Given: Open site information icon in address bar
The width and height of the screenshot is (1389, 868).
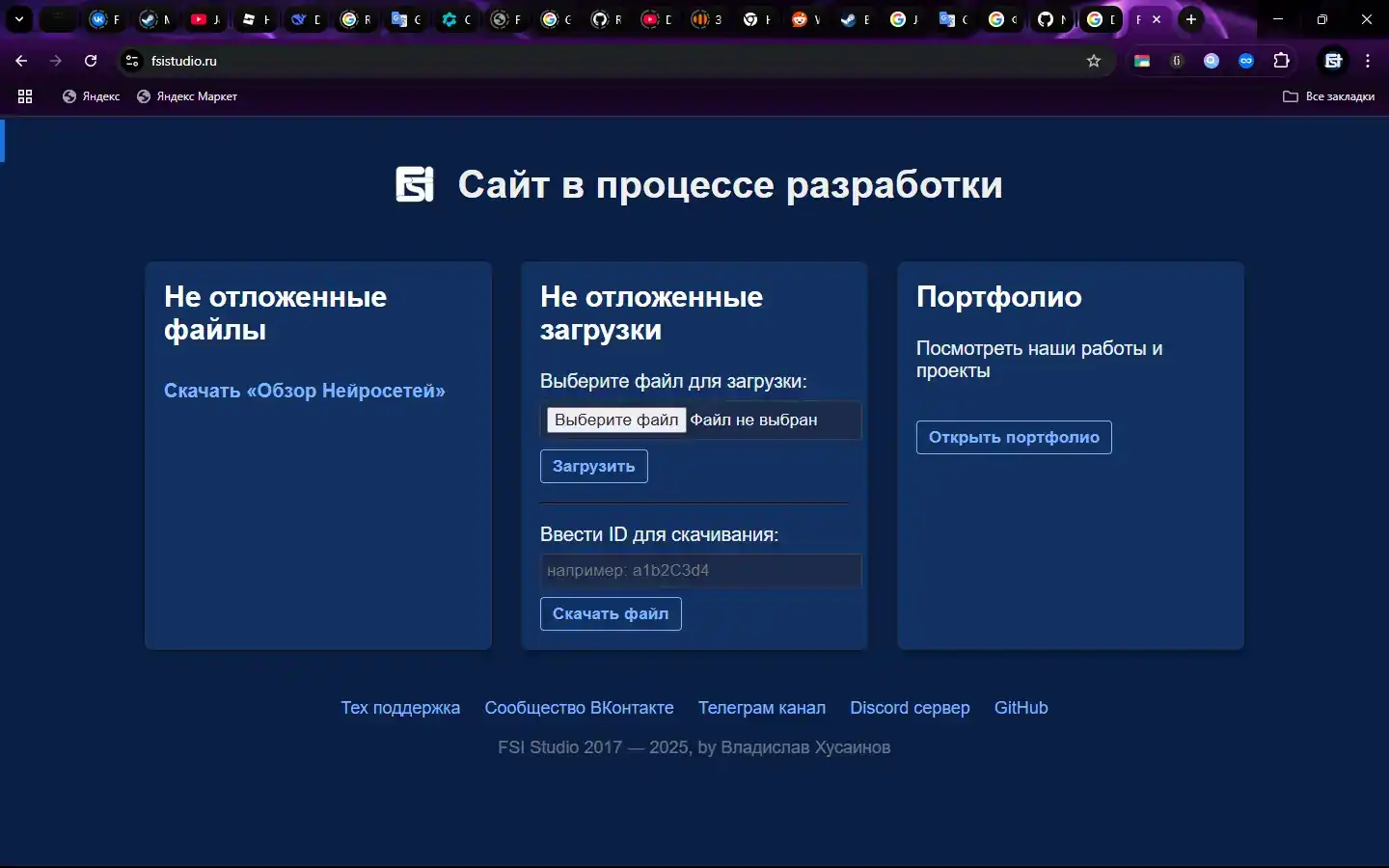Looking at the screenshot, I should click(x=132, y=61).
